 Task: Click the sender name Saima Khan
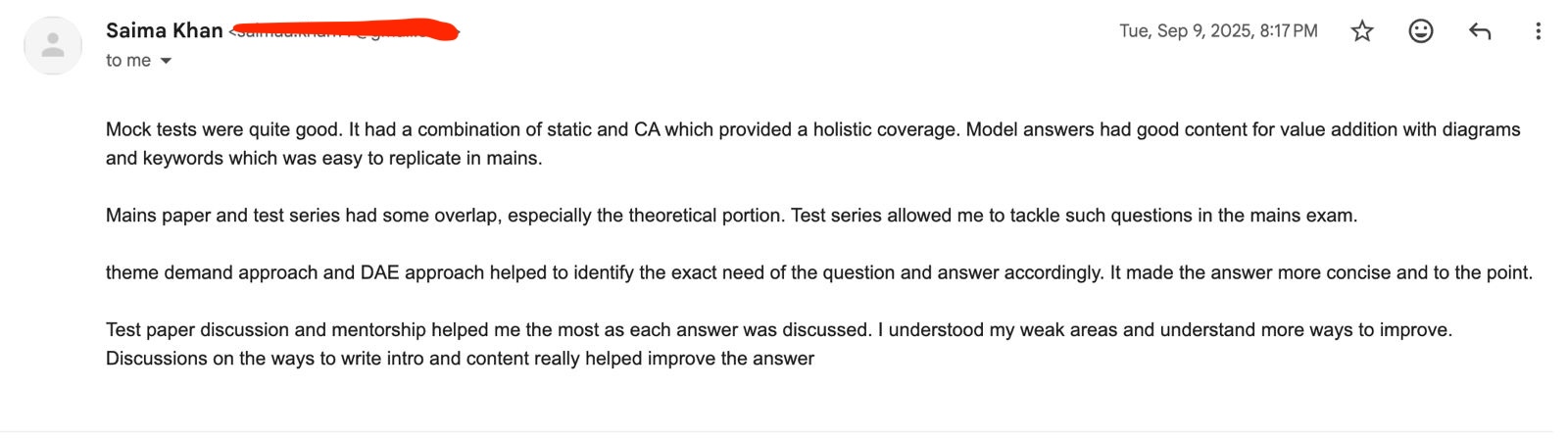pos(165,30)
